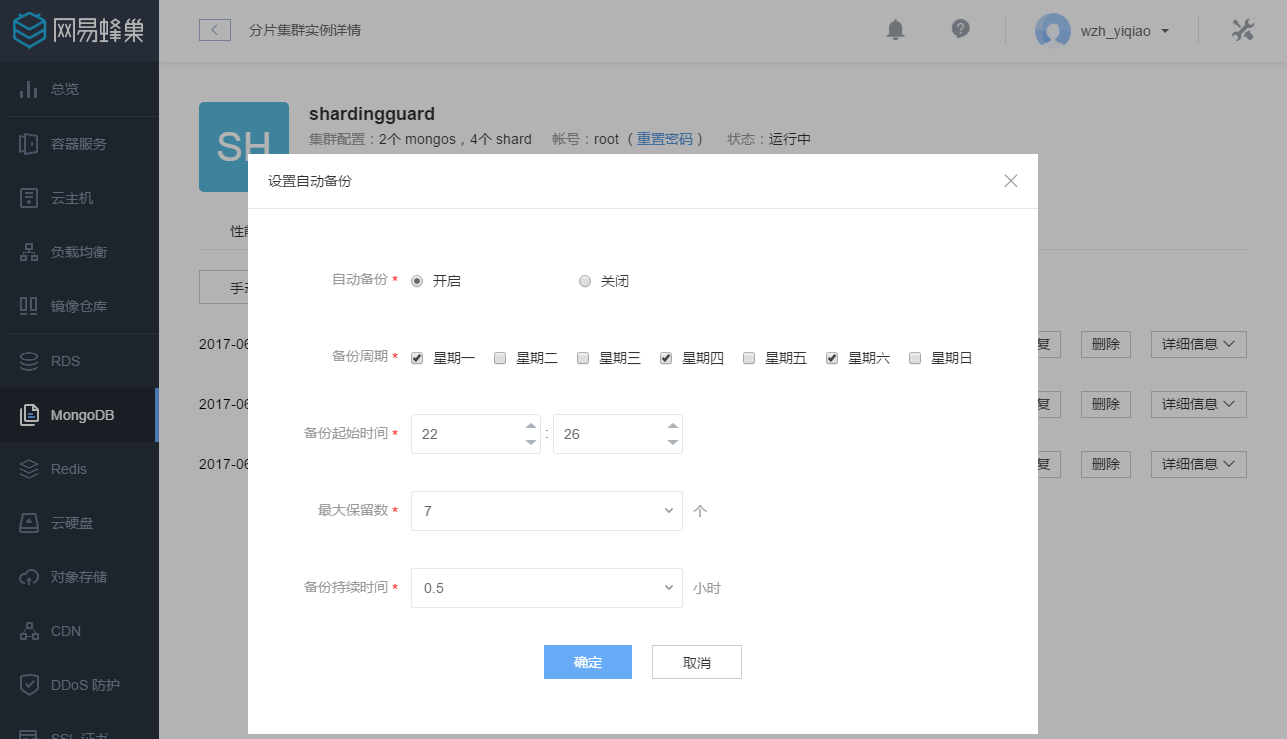Click the 云硬盘 disk icon
This screenshot has height=739, width=1287.
click(30, 523)
